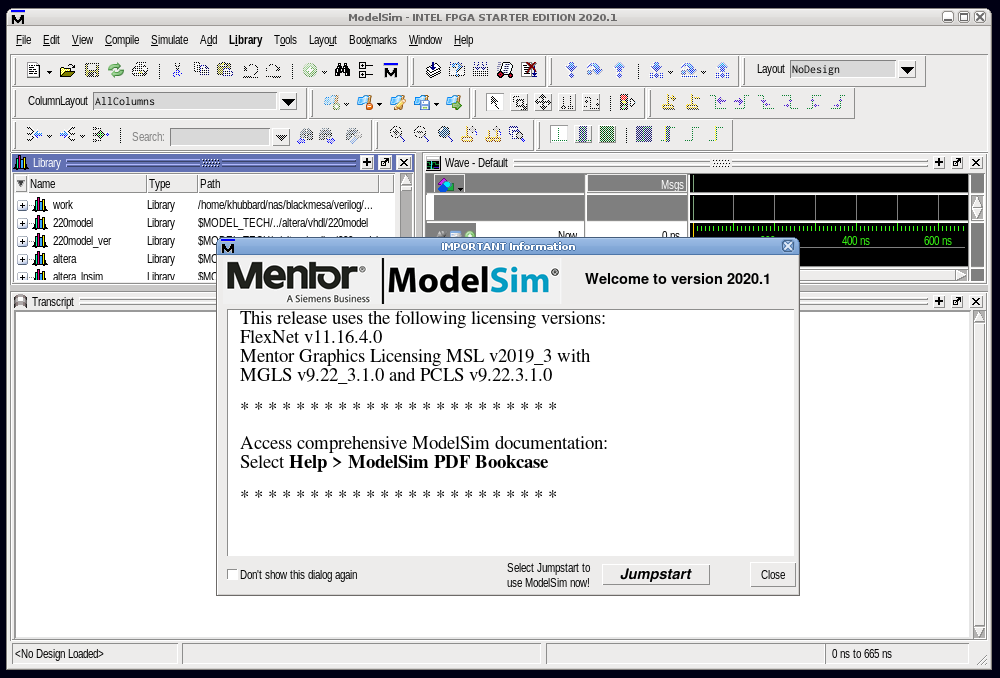Dismiss IMPORTANT Information dialog via title X
This screenshot has height=678, width=1000.
788,246
